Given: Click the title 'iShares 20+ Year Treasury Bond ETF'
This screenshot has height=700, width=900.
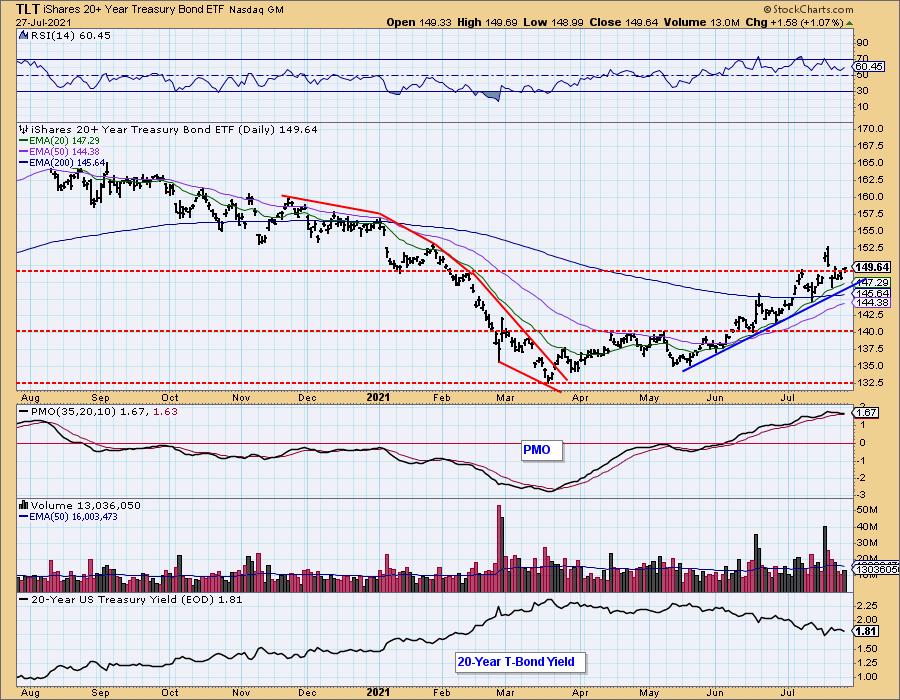Looking at the screenshot, I should tap(133, 10).
